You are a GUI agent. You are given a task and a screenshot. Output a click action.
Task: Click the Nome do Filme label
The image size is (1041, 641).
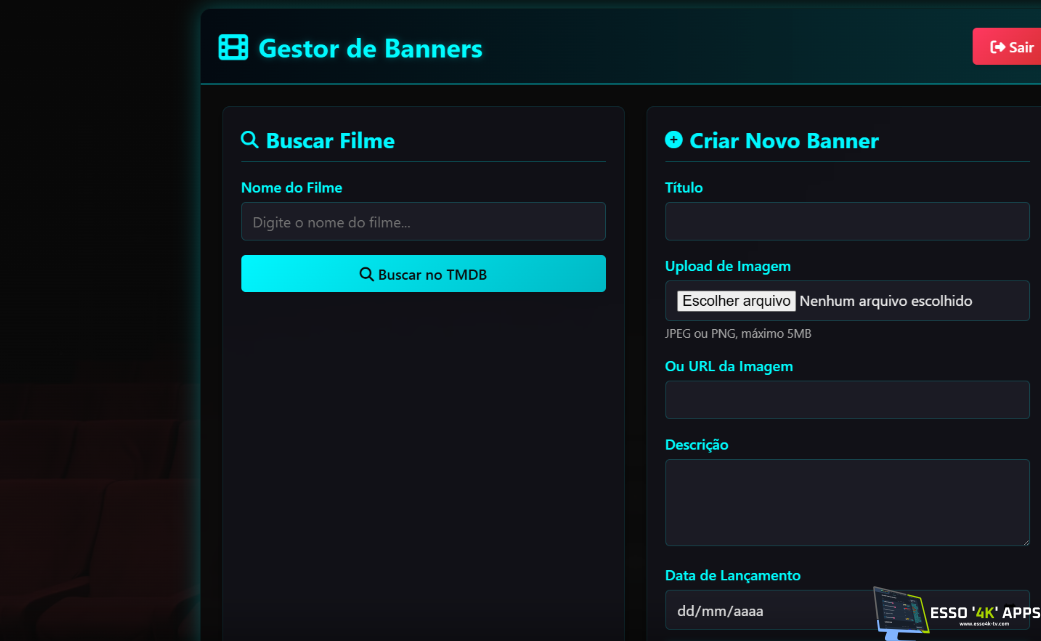[291, 188]
